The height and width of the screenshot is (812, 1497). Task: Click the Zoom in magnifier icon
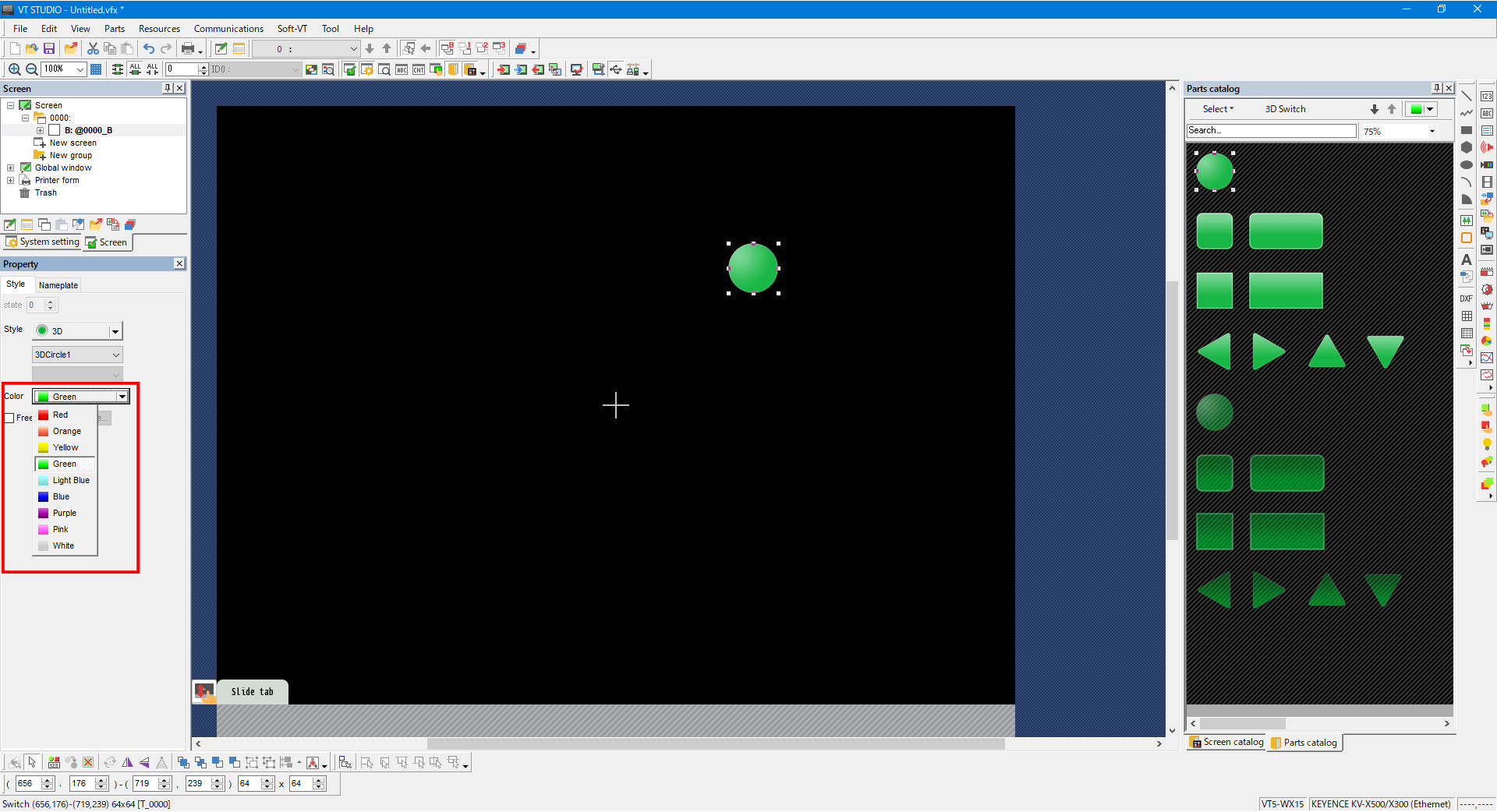point(14,69)
